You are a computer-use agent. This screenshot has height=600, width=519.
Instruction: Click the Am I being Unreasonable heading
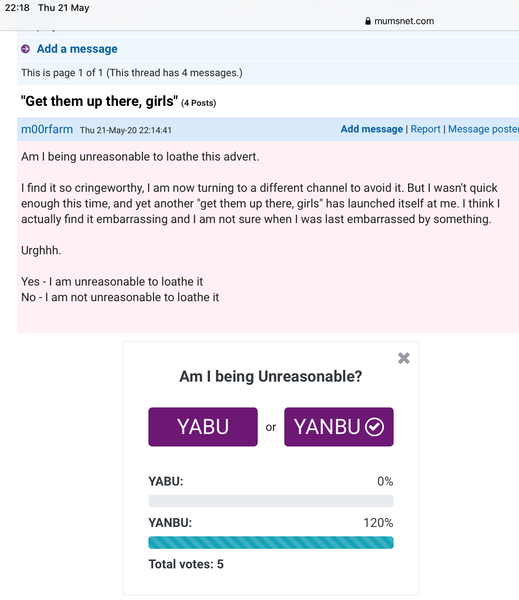pos(271,377)
